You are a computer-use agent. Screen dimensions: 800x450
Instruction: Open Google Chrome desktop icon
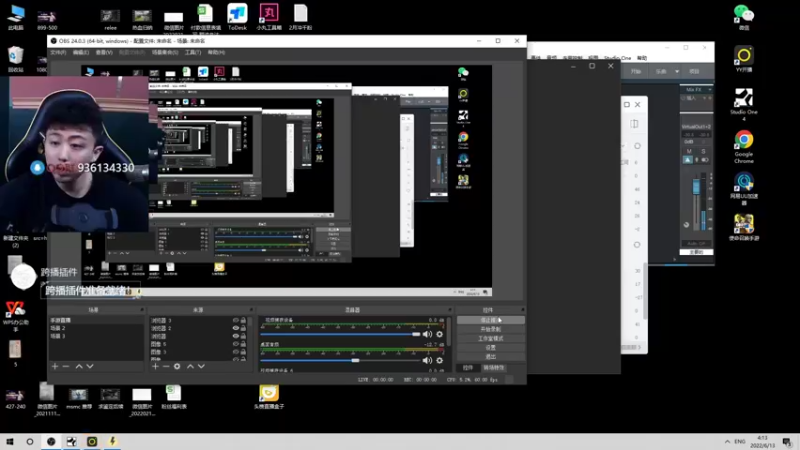point(743,147)
